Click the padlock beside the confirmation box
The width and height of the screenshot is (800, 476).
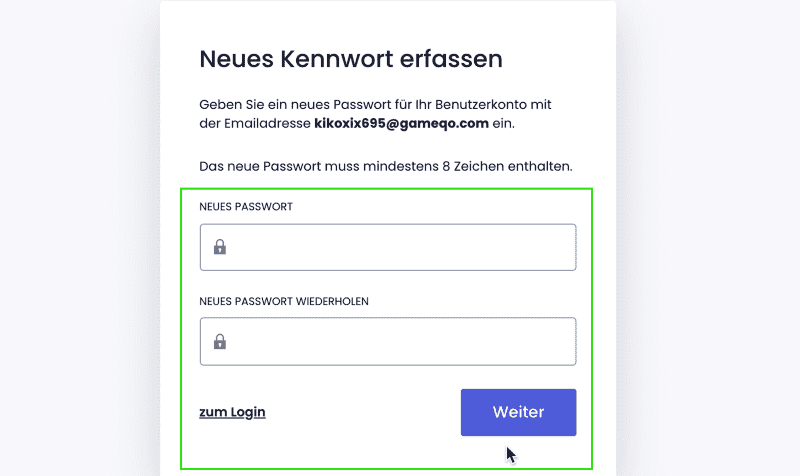click(x=220, y=341)
